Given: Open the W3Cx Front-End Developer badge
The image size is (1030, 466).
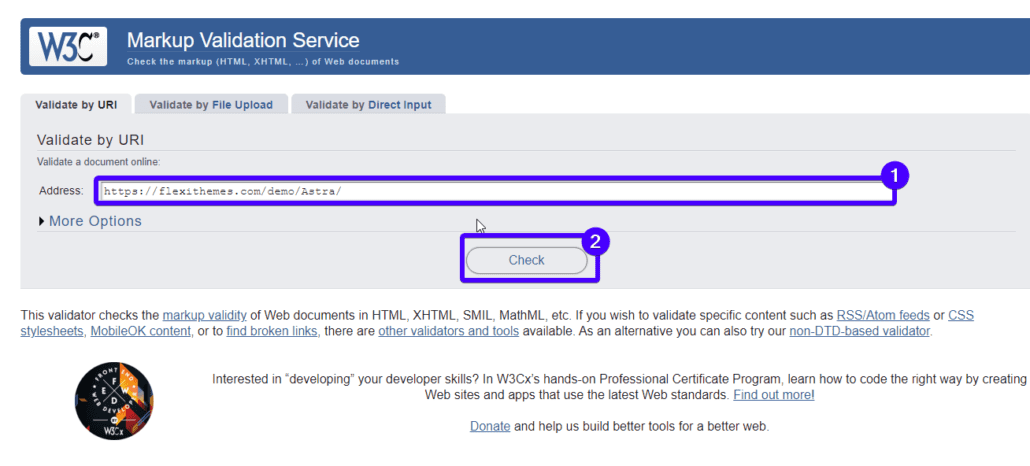Looking at the screenshot, I should pyautogui.click(x=114, y=400).
